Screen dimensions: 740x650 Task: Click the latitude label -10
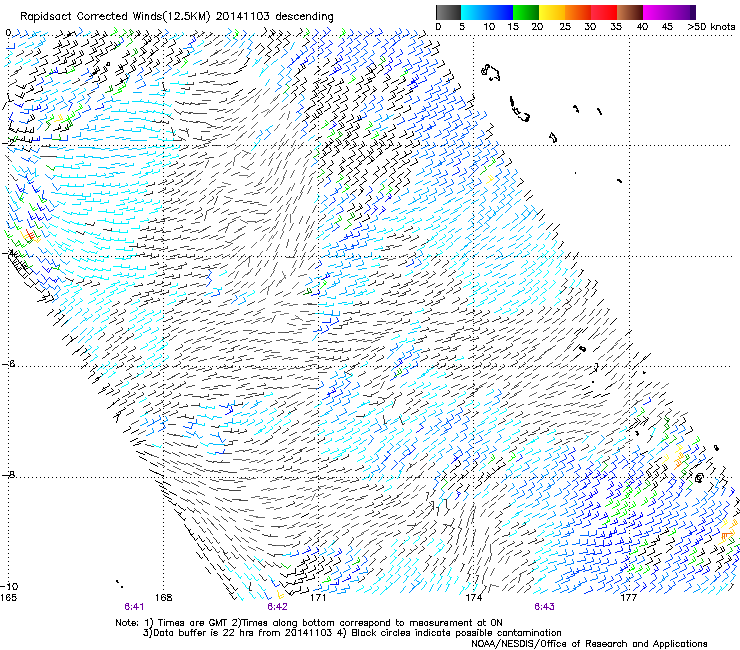coord(9,586)
